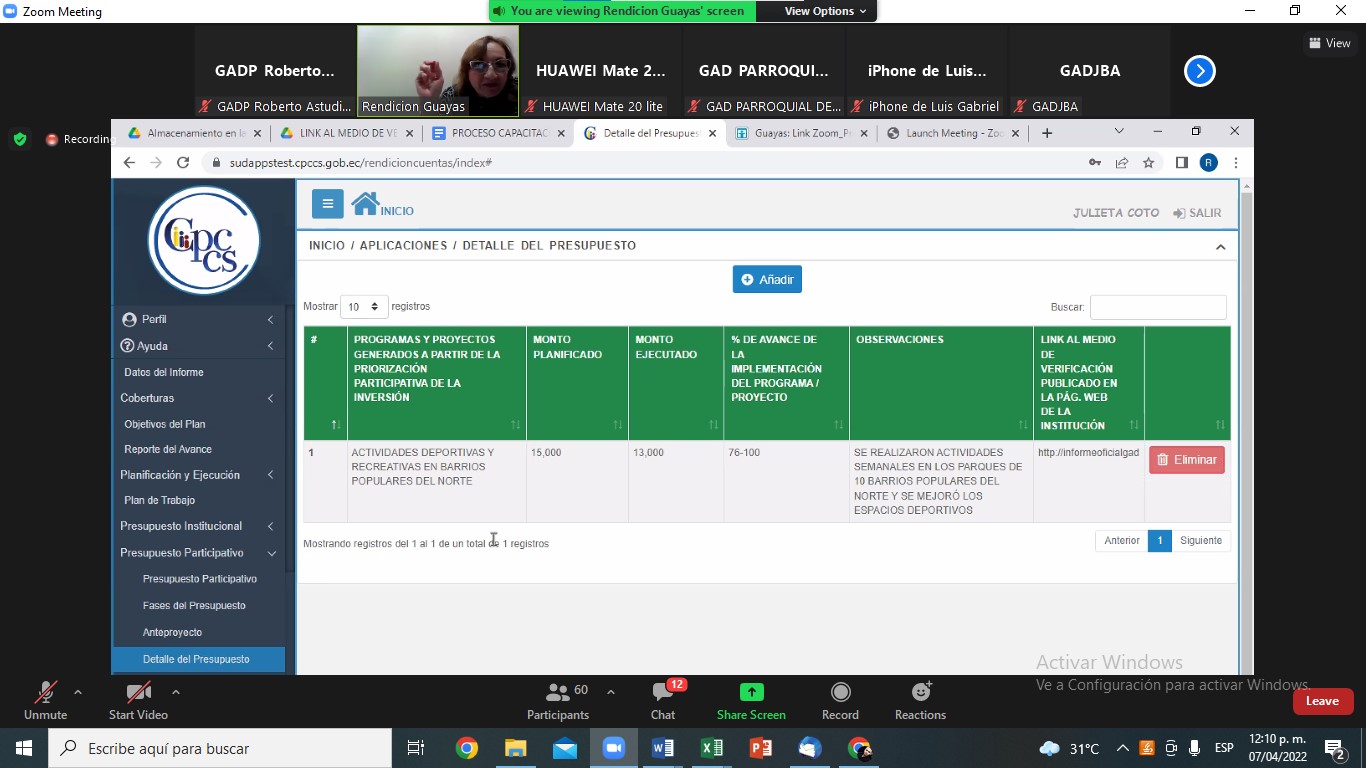
Task: Click the green Share Screen icon
Action: pyautogui.click(x=751, y=693)
